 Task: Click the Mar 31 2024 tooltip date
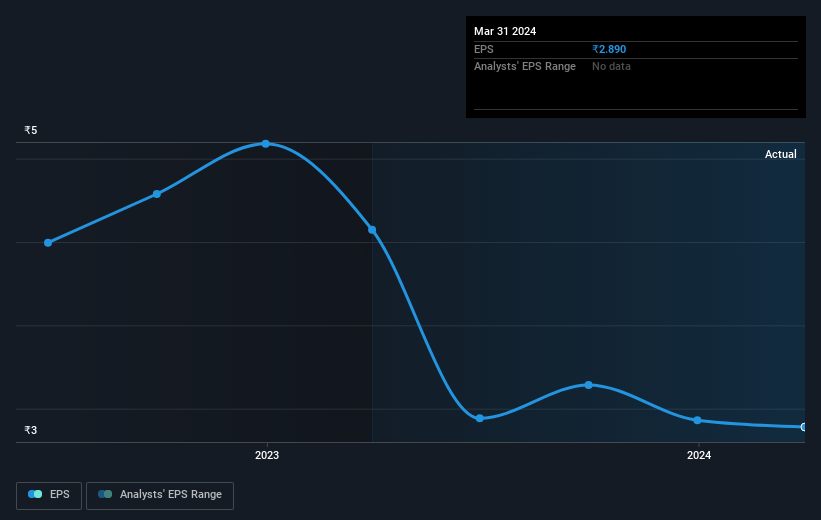tap(505, 31)
